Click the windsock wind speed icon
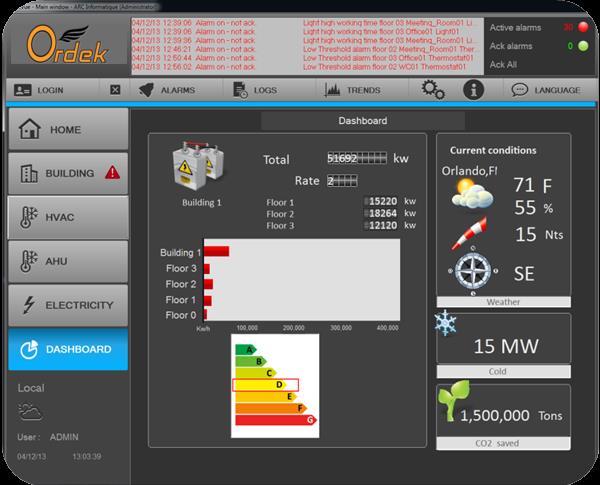This screenshot has height=485, width=600. pyautogui.click(x=470, y=232)
